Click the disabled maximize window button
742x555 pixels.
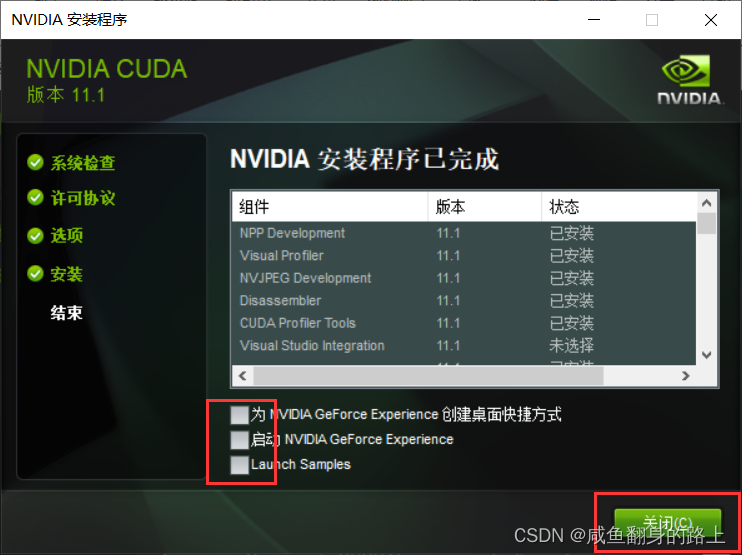[x=652, y=20]
